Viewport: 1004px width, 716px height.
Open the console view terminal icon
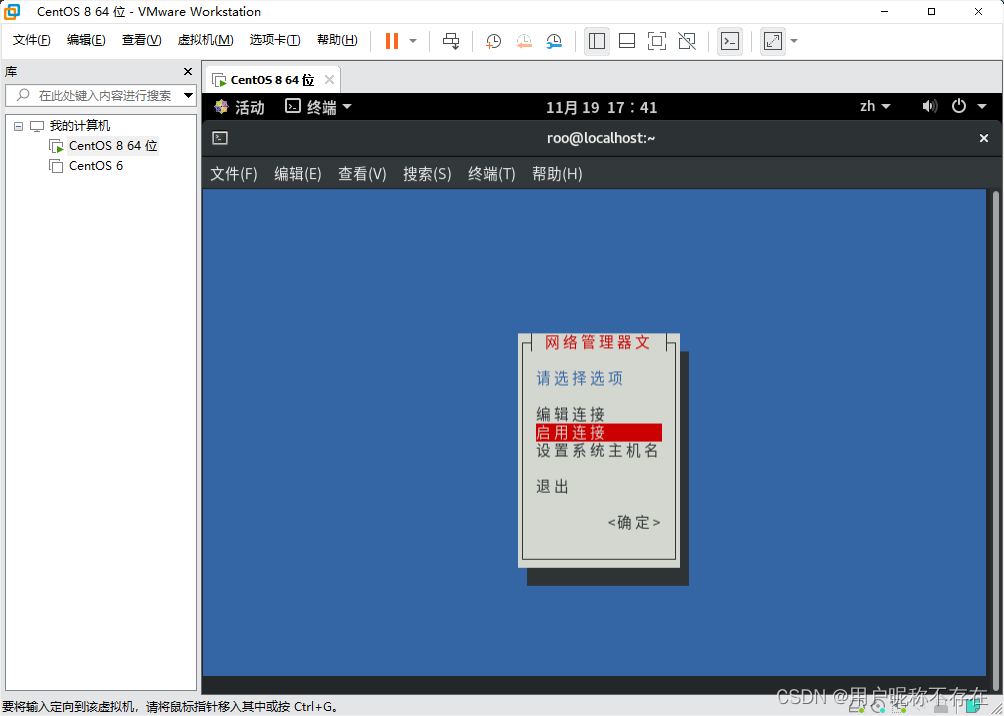point(730,41)
